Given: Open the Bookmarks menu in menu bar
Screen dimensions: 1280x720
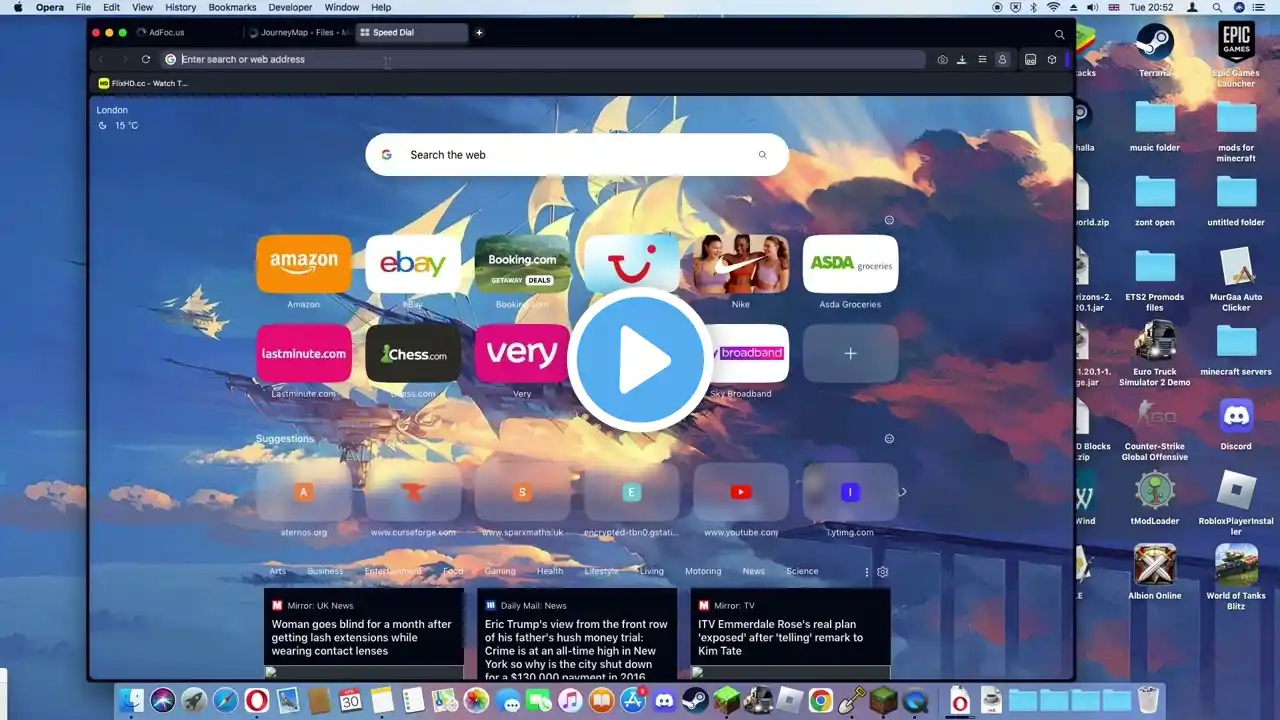Looking at the screenshot, I should point(232,7).
